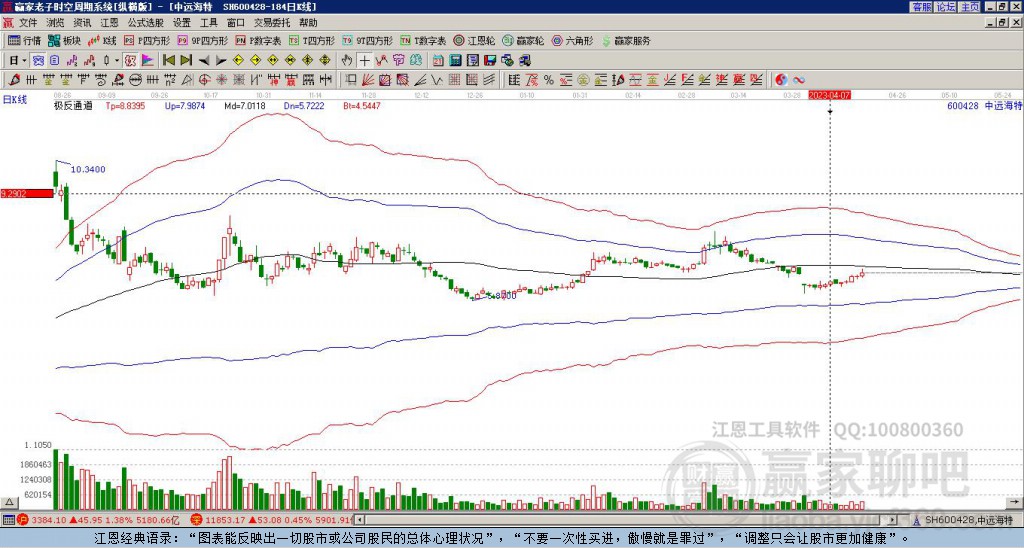Open the 行情 market quotes view
The width and height of the screenshot is (1024, 548).
click(24, 40)
